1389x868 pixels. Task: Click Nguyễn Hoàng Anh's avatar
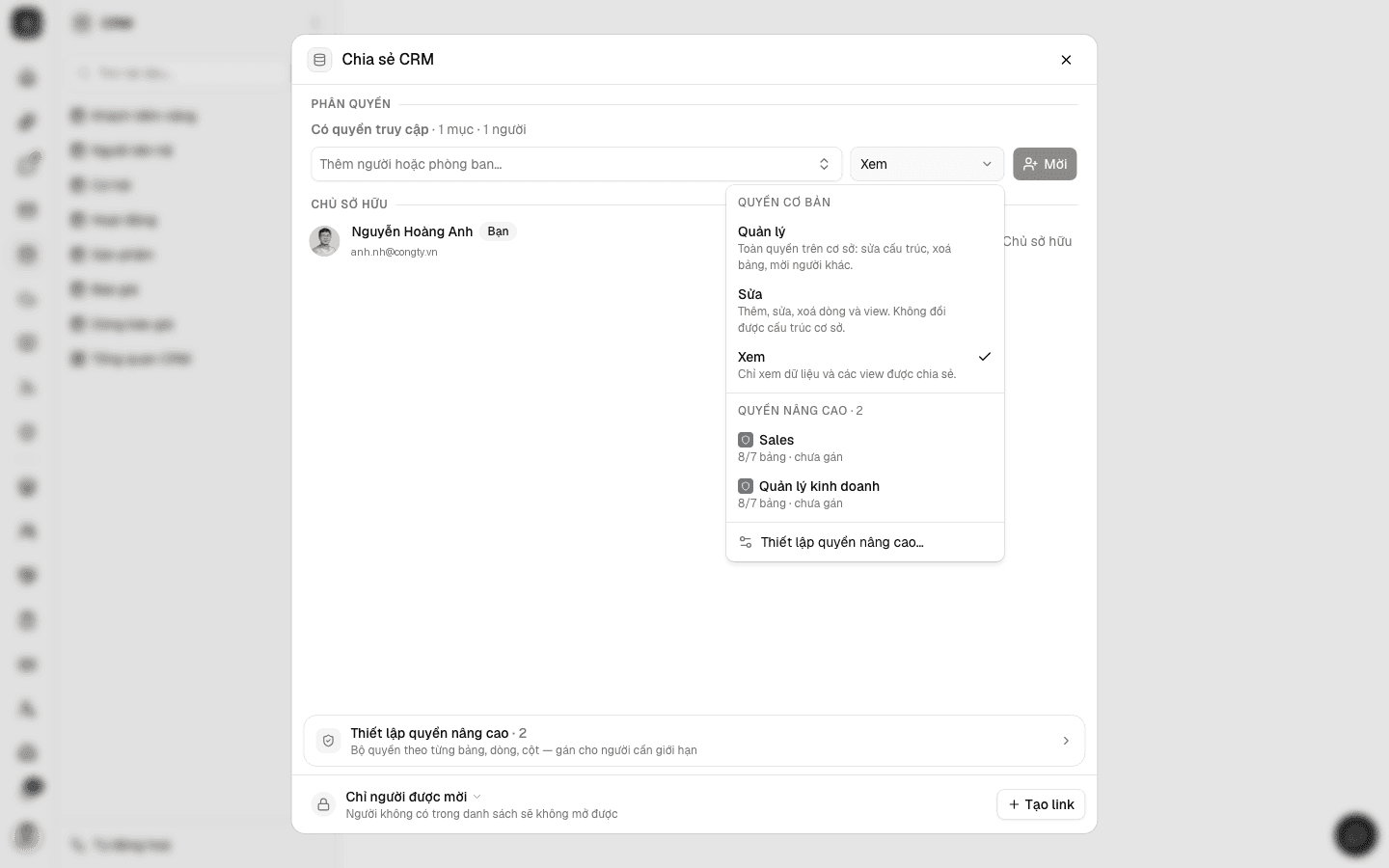pos(324,241)
